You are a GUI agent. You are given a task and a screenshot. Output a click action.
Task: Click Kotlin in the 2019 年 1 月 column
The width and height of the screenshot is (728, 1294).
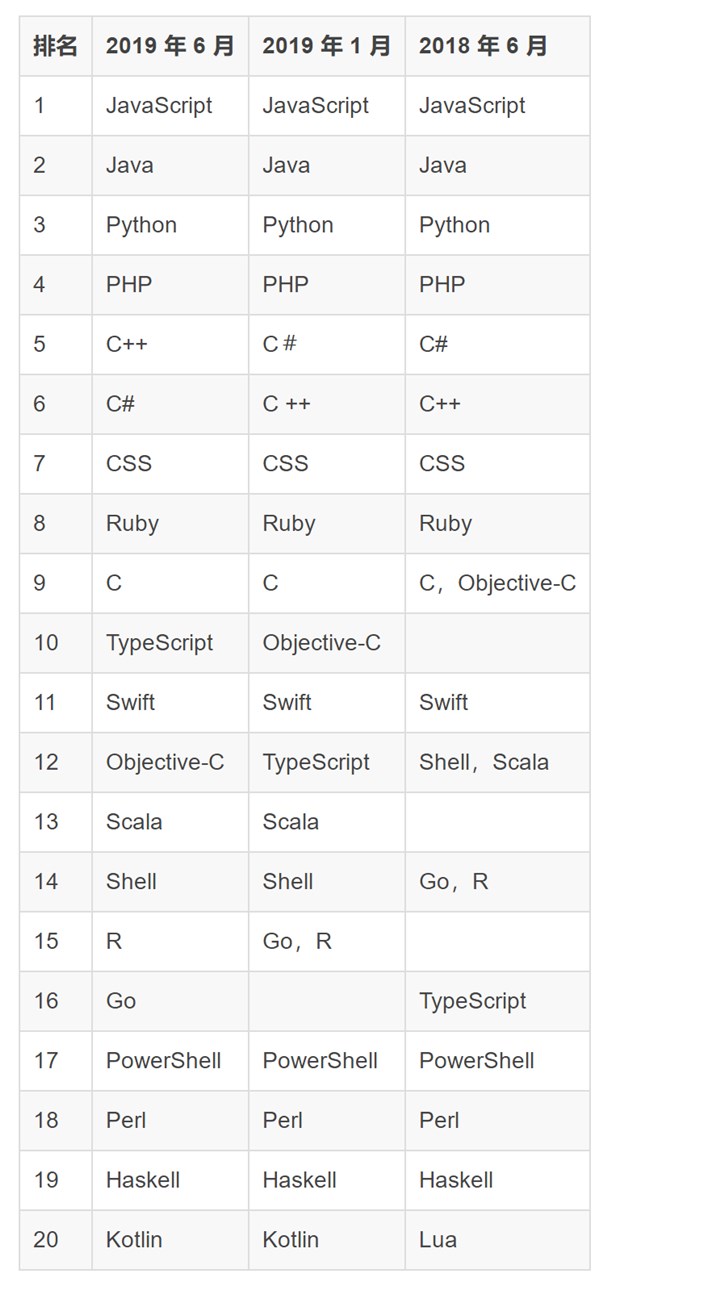(290, 1240)
